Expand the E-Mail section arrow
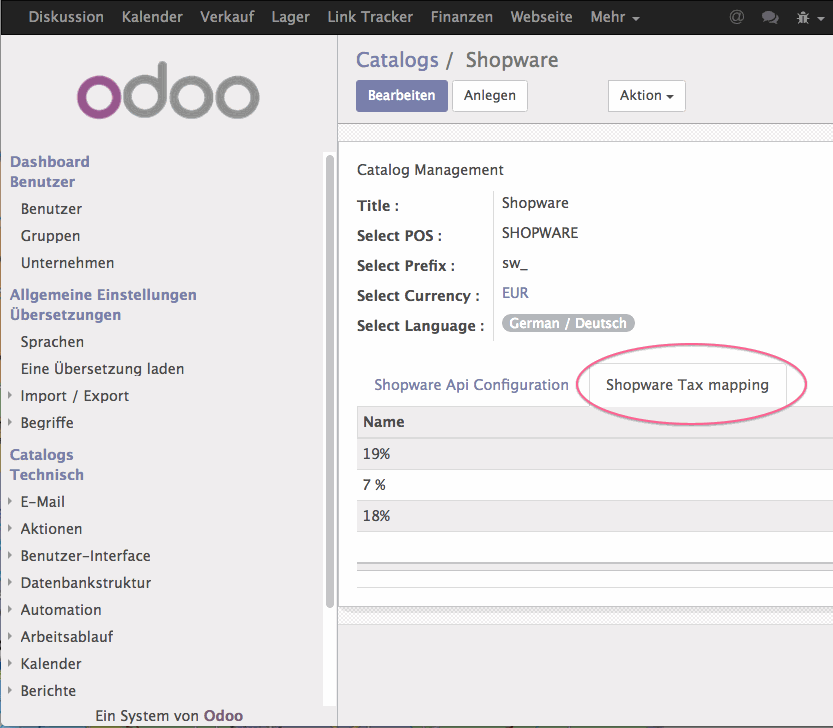 coord(10,501)
